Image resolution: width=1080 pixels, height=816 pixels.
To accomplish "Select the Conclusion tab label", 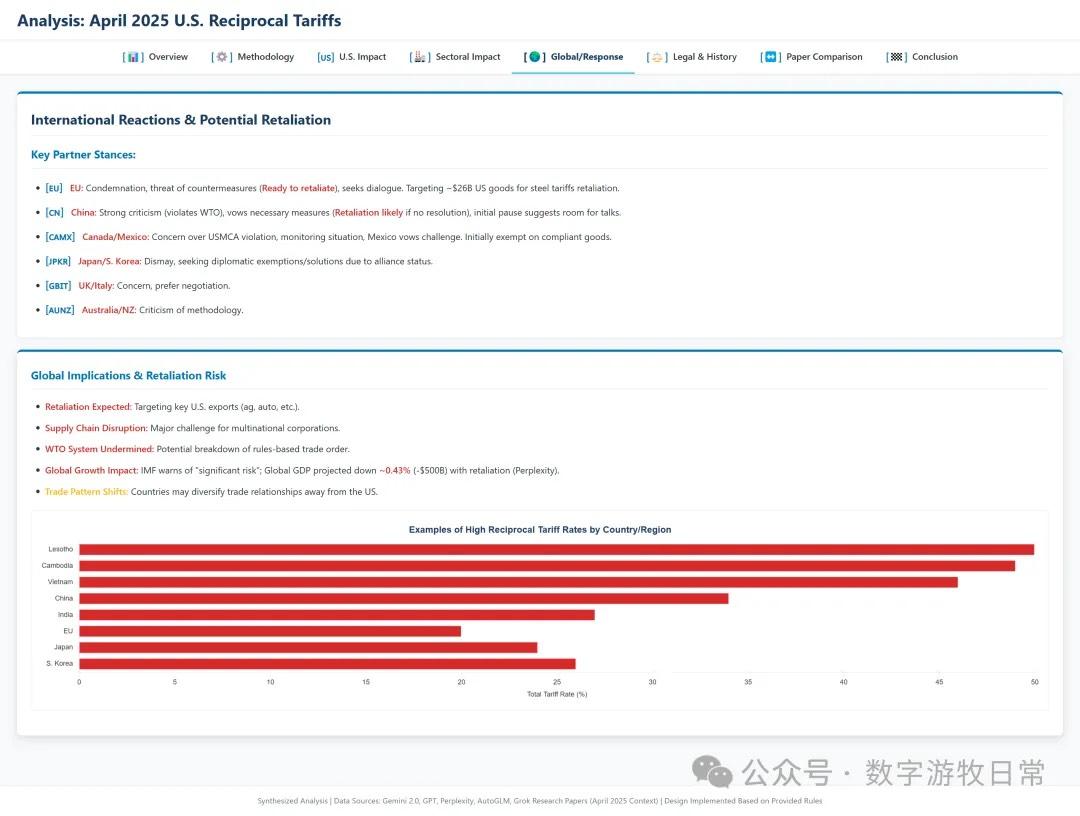I will (934, 57).
